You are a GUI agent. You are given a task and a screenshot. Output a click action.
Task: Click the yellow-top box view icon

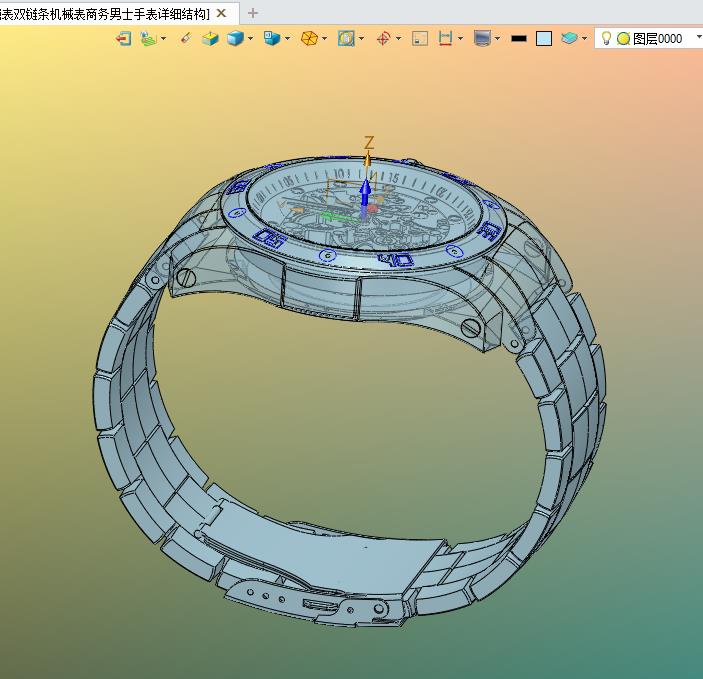coord(210,39)
